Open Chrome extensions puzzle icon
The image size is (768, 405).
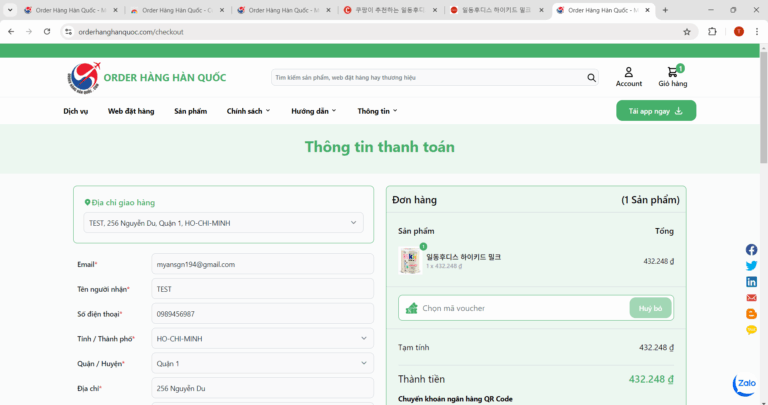(x=712, y=31)
